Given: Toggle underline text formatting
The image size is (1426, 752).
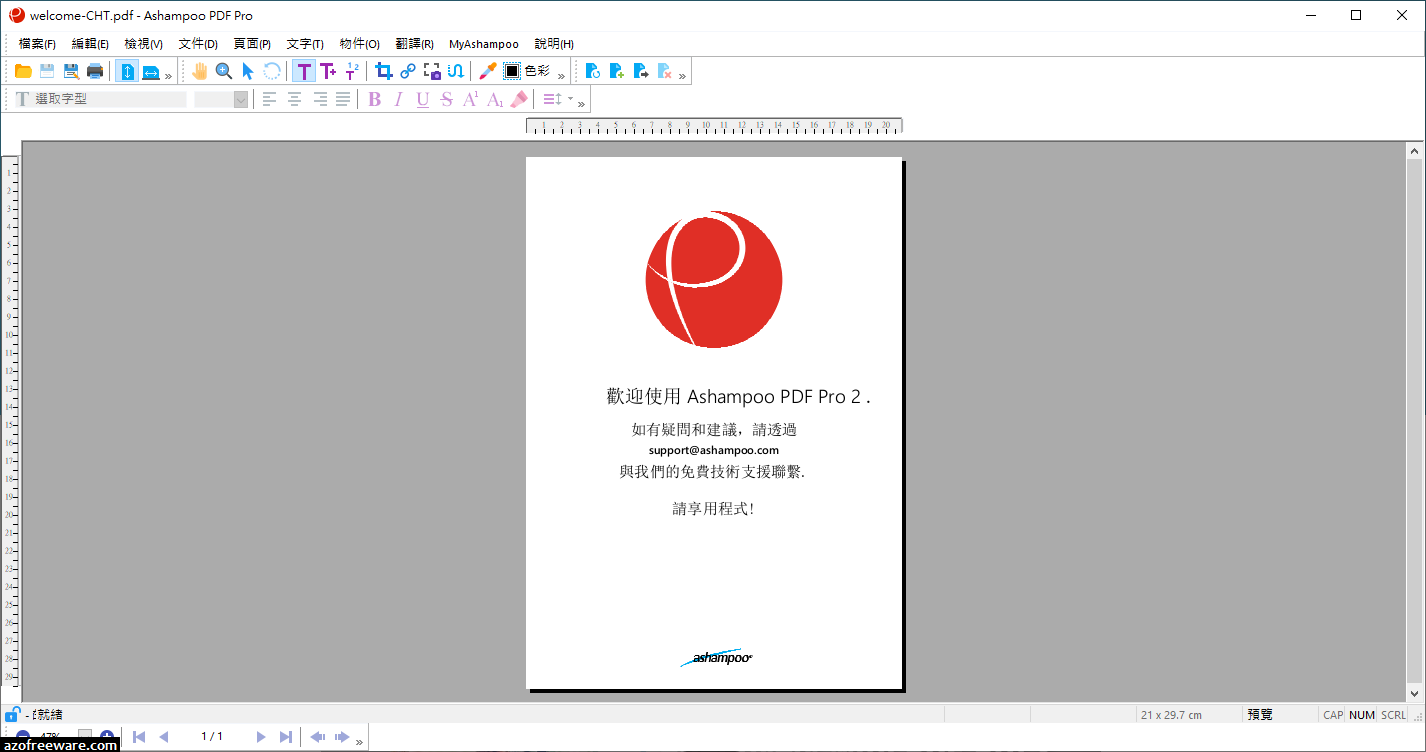Looking at the screenshot, I should click(x=421, y=98).
